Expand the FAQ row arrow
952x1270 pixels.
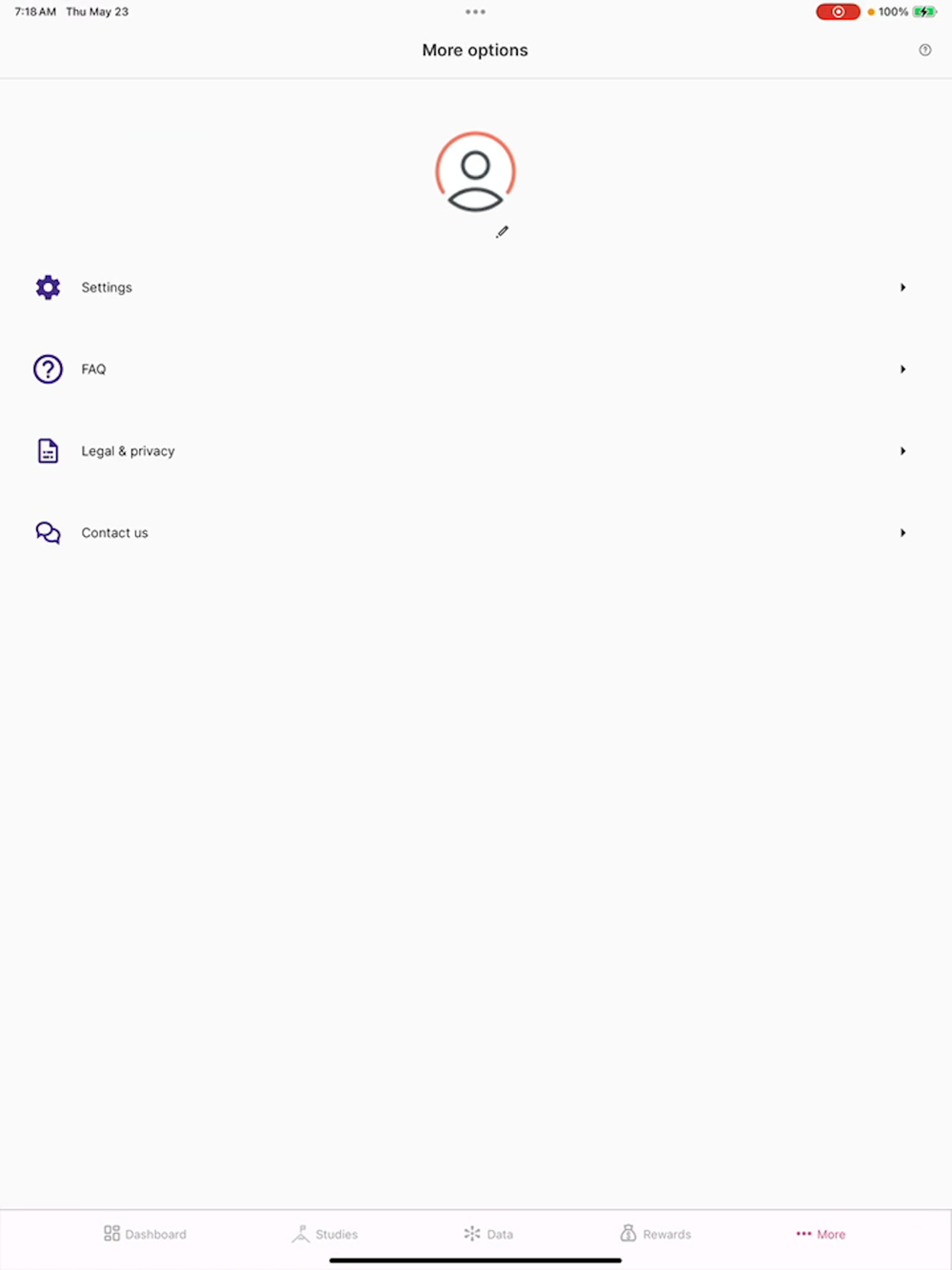tap(902, 369)
